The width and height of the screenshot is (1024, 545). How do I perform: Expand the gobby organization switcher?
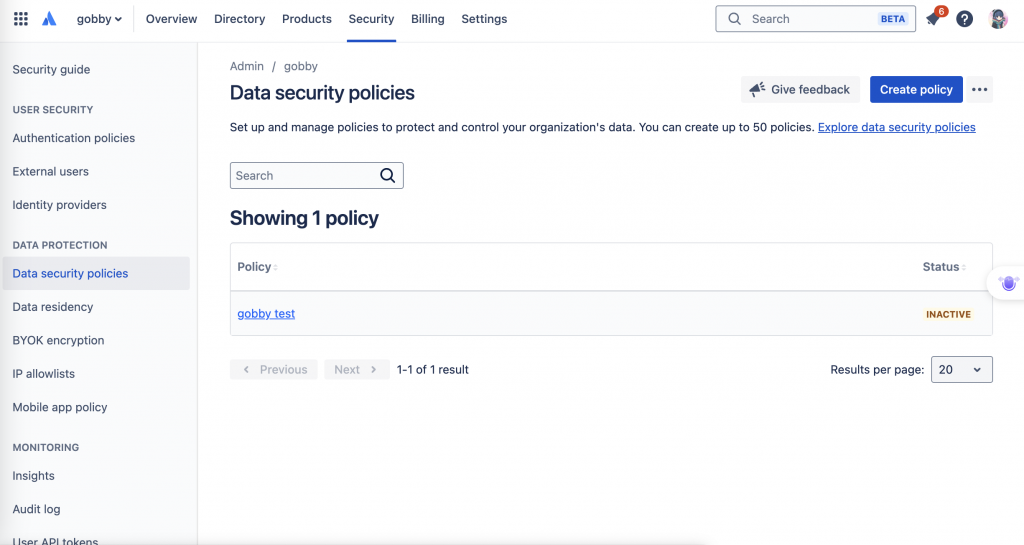tap(99, 19)
